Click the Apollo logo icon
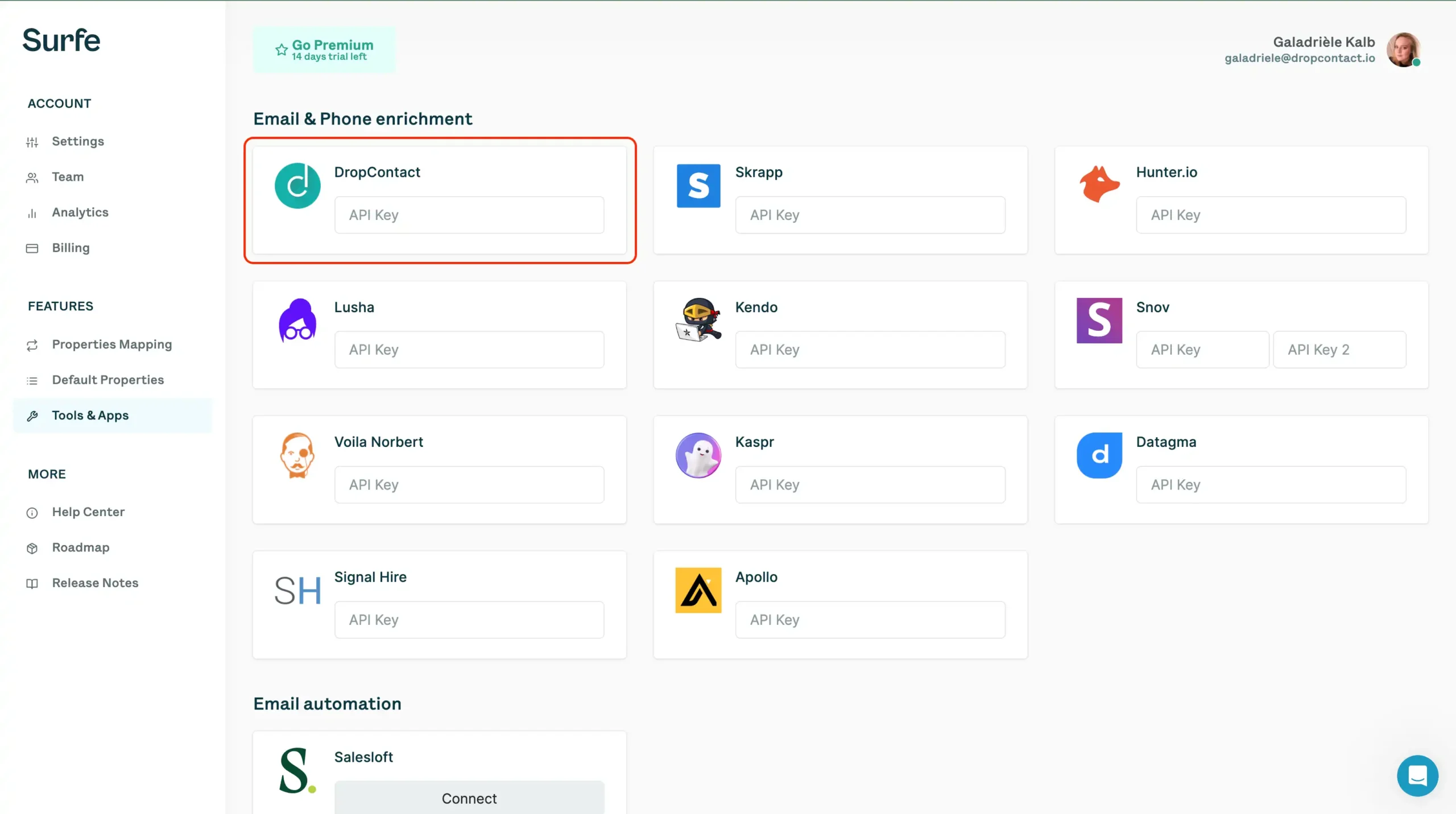This screenshot has height=814, width=1456. click(x=698, y=591)
